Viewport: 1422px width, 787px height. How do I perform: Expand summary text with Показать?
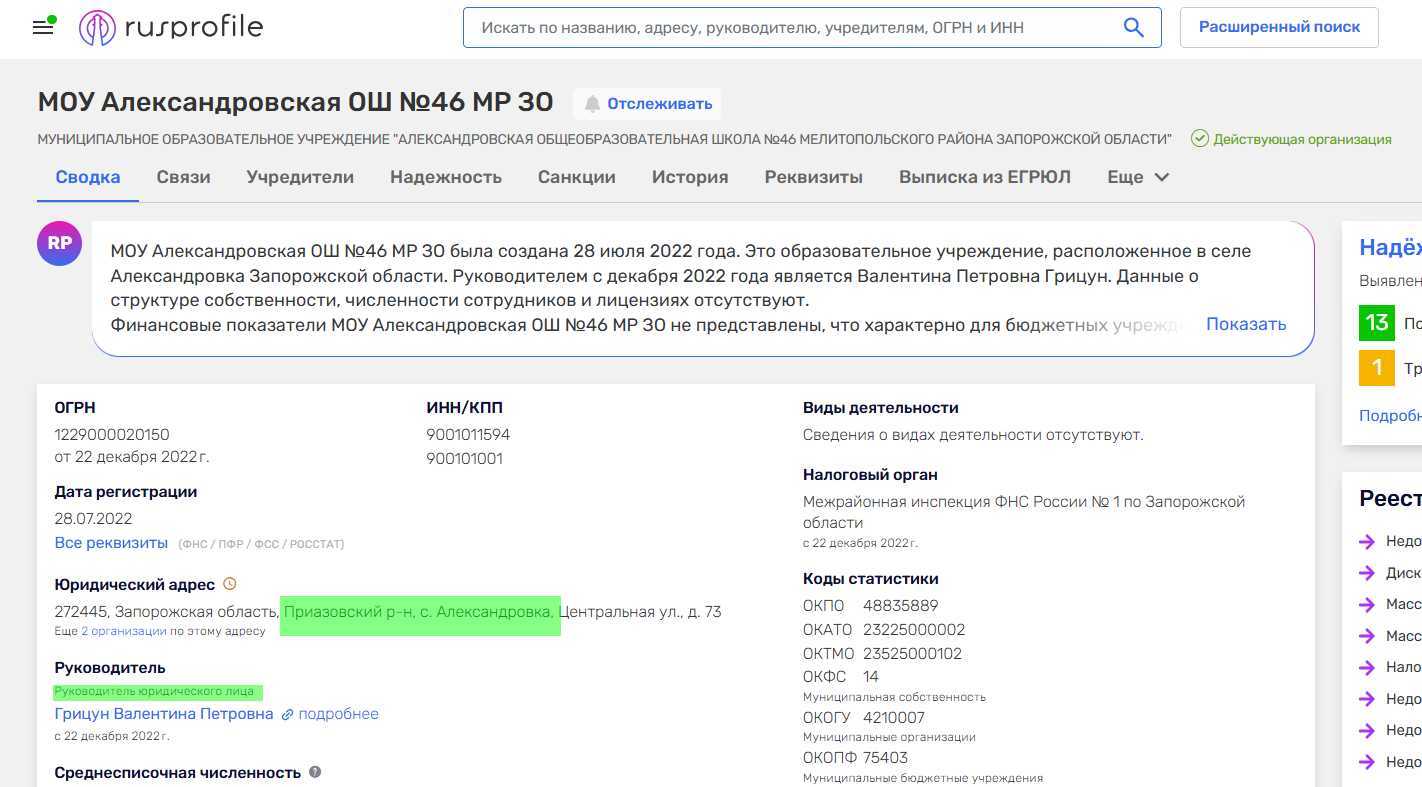[1245, 324]
